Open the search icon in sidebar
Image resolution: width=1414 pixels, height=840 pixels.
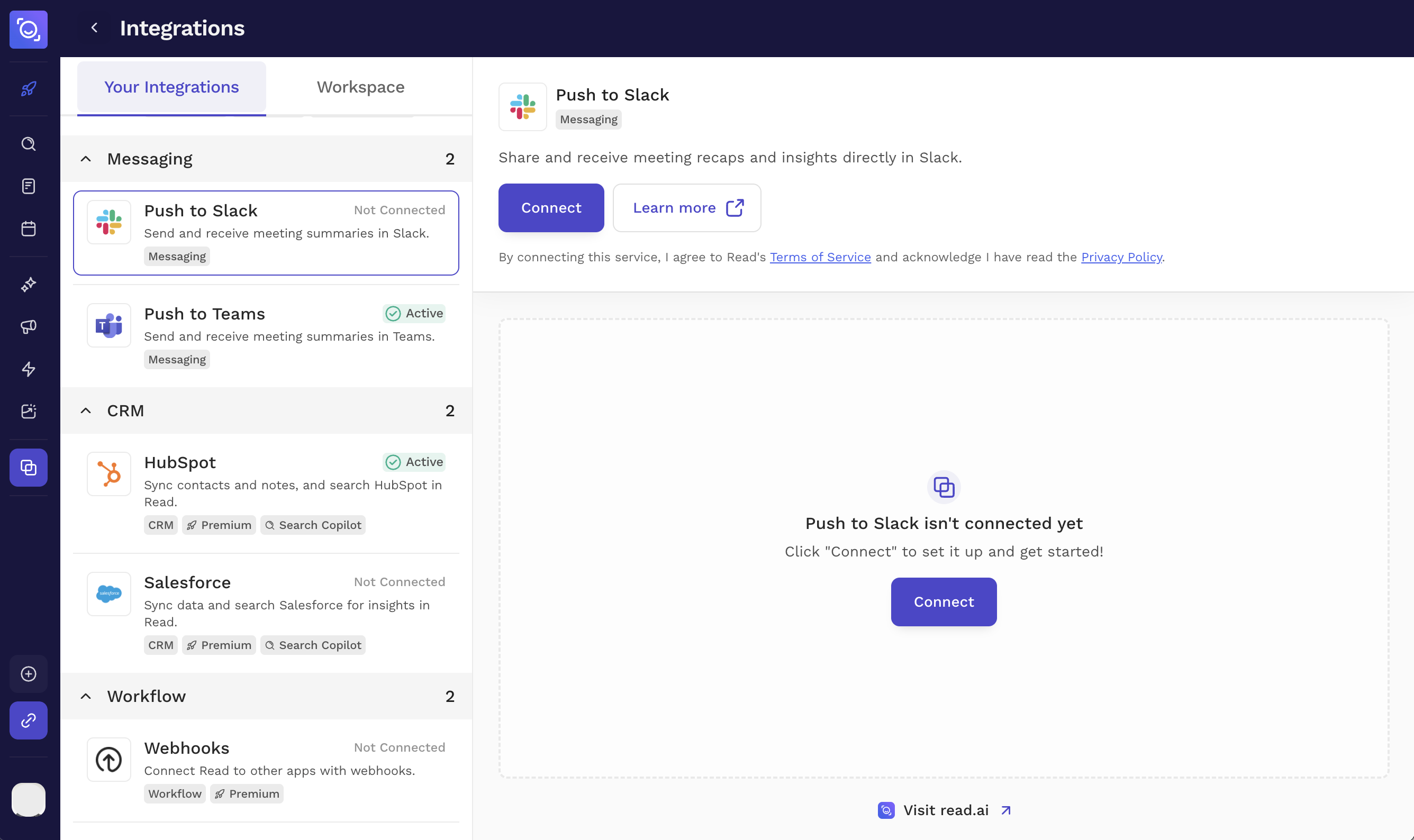(x=29, y=144)
